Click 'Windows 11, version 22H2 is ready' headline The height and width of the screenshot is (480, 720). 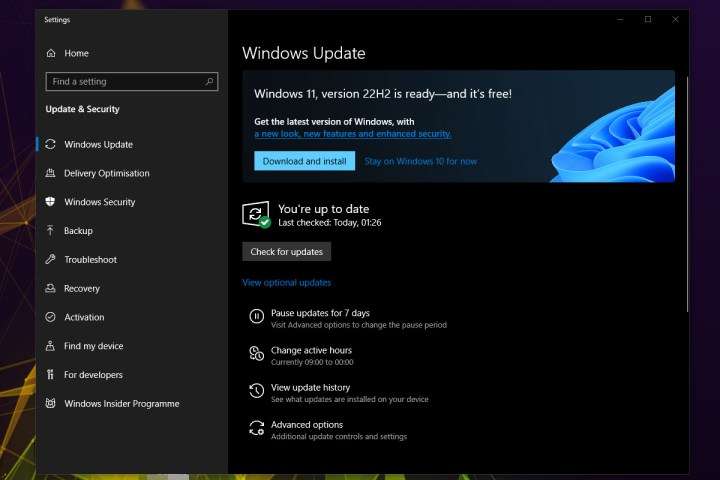(x=382, y=94)
